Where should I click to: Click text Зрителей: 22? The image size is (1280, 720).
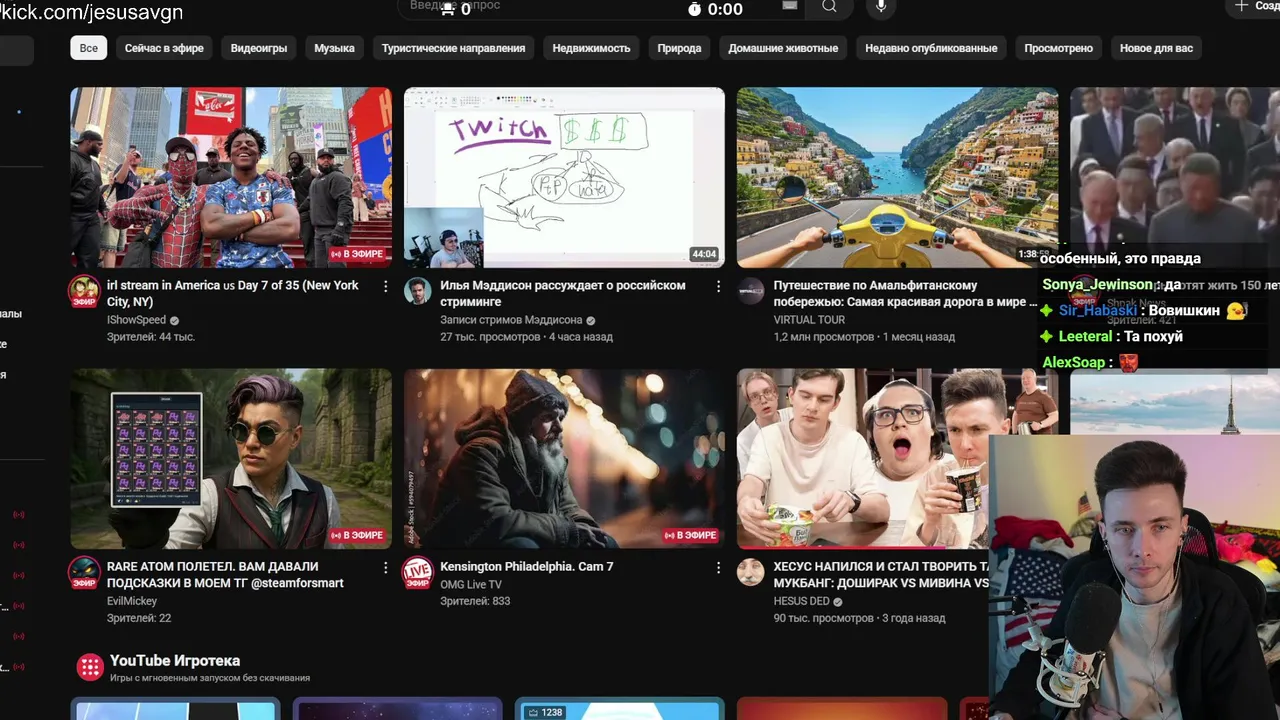tap(139, 618)
